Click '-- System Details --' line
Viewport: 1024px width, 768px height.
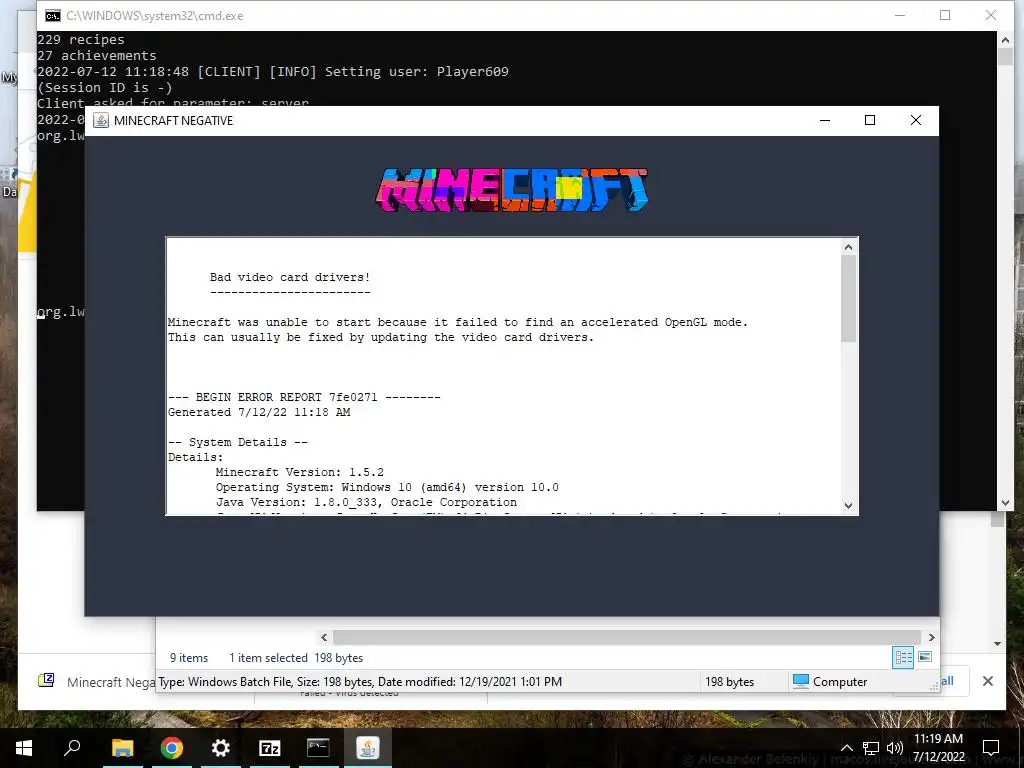coord(238,441)
